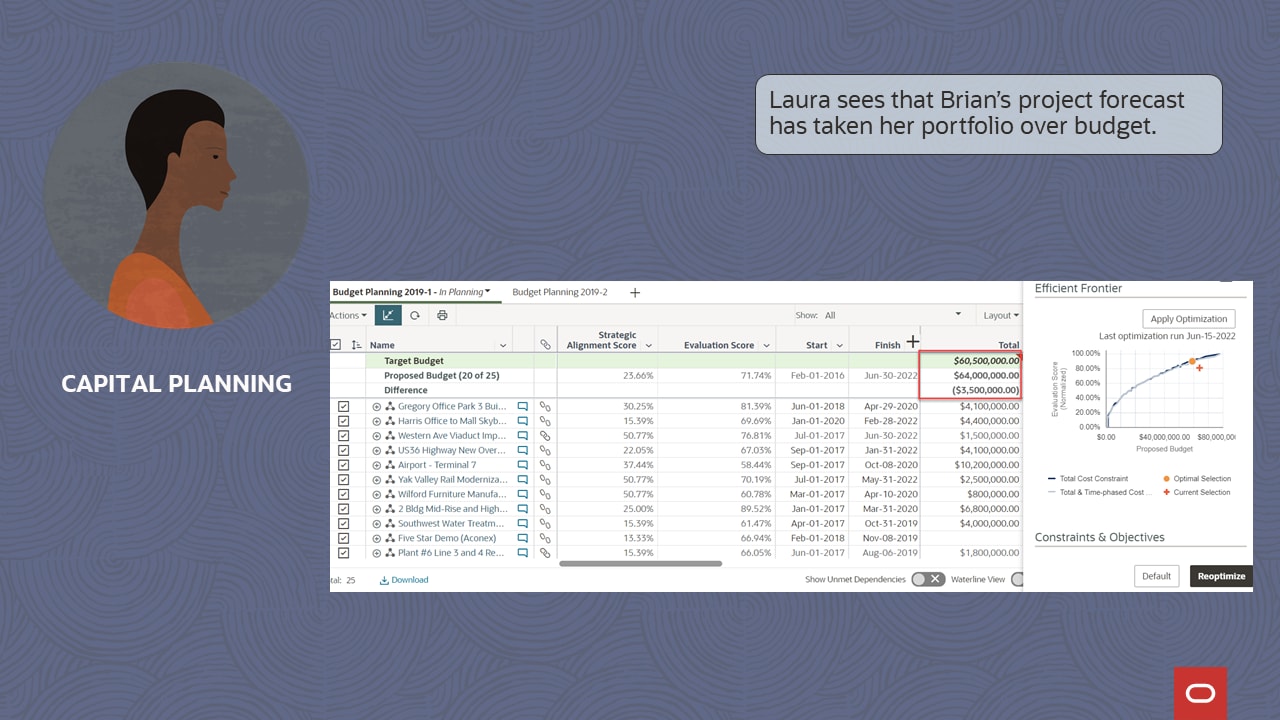Click the print icon in toolbar
This screenshot has height=720, width=1280.
pyautogui.click(x=442, y=315)
